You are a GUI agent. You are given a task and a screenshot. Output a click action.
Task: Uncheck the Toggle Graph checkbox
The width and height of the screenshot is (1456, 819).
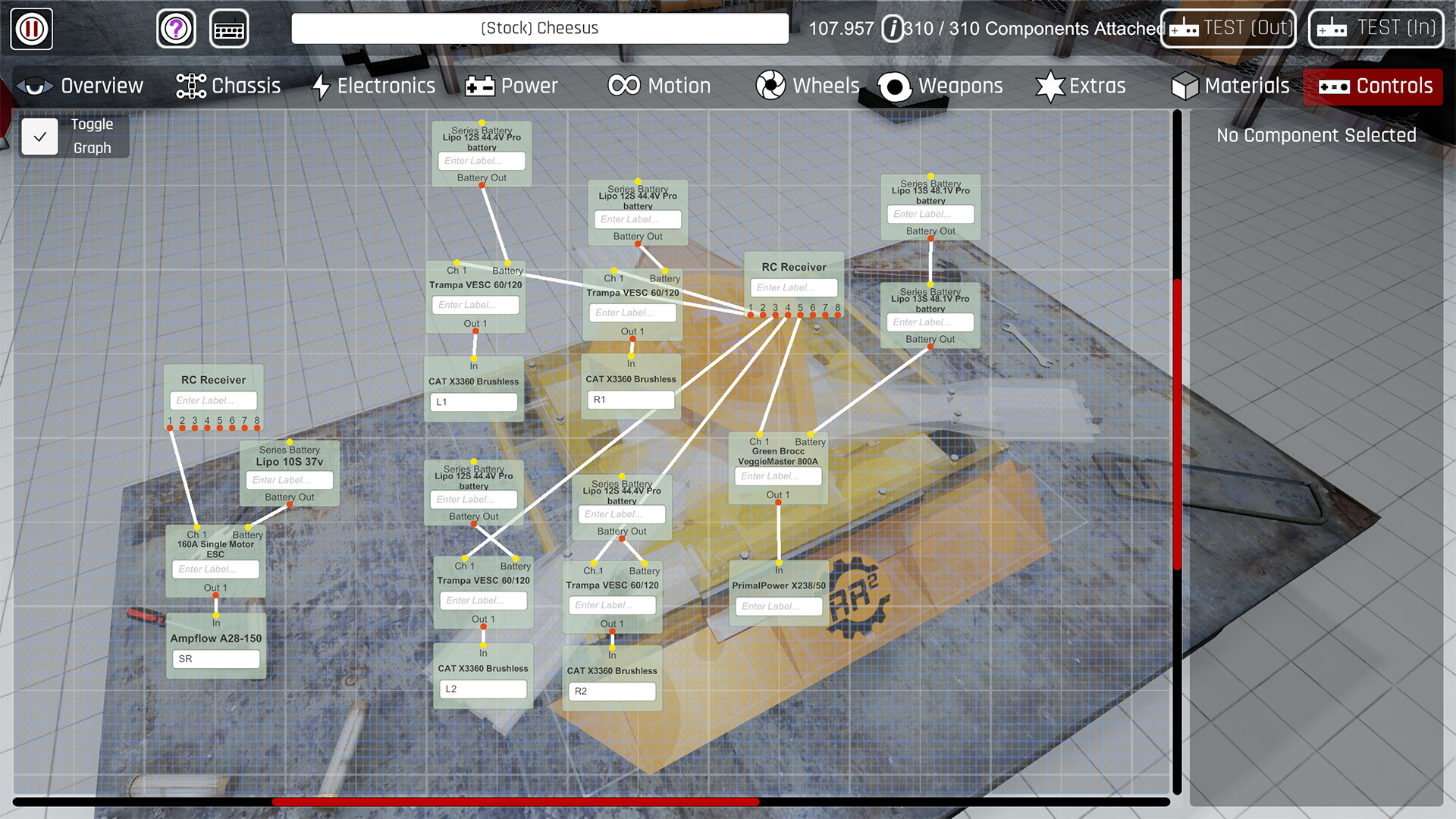40,136
